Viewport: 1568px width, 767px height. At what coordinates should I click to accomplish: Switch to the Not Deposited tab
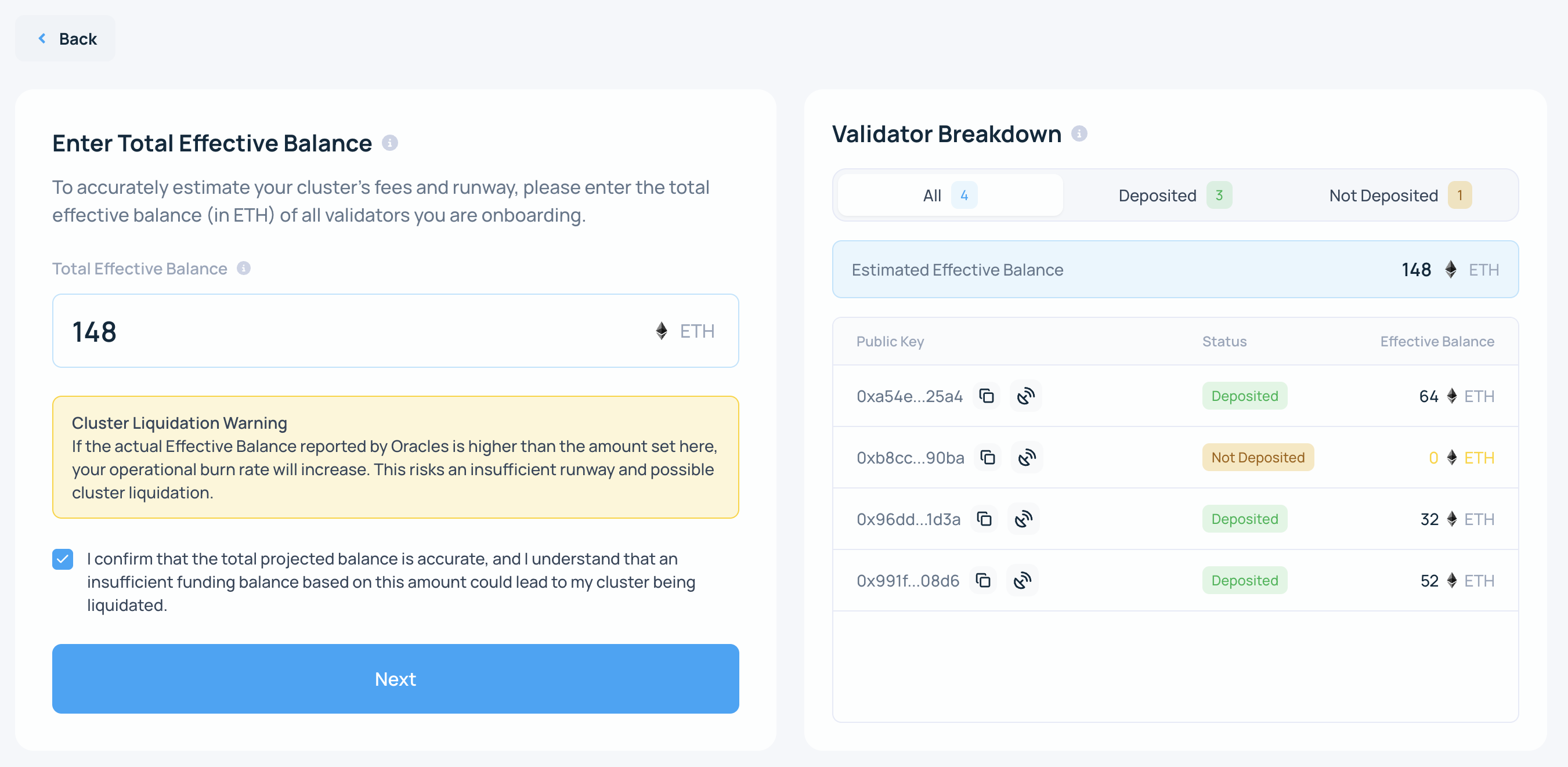1399,196
